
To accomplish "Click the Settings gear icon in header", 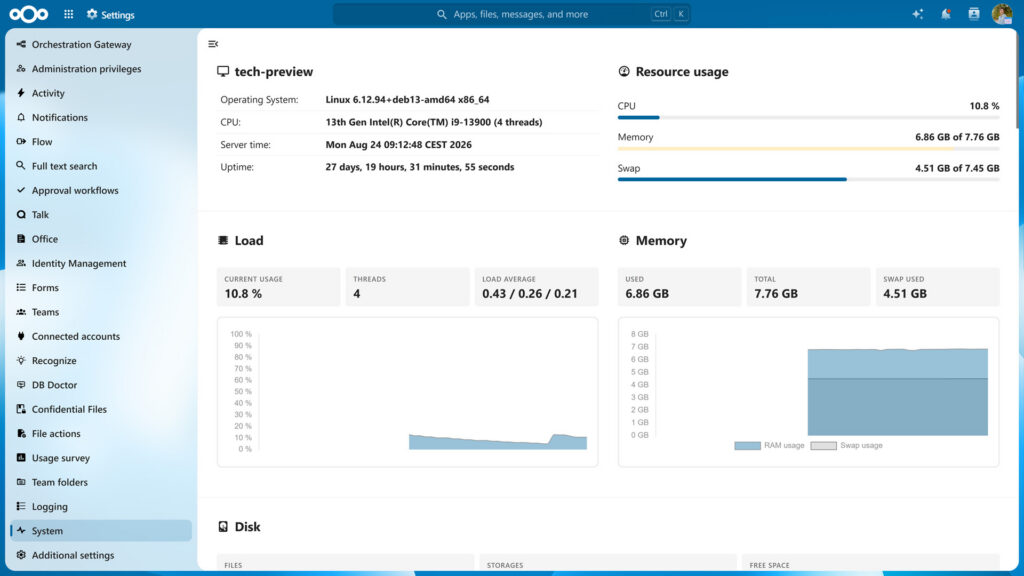I will tap(92, 14).
